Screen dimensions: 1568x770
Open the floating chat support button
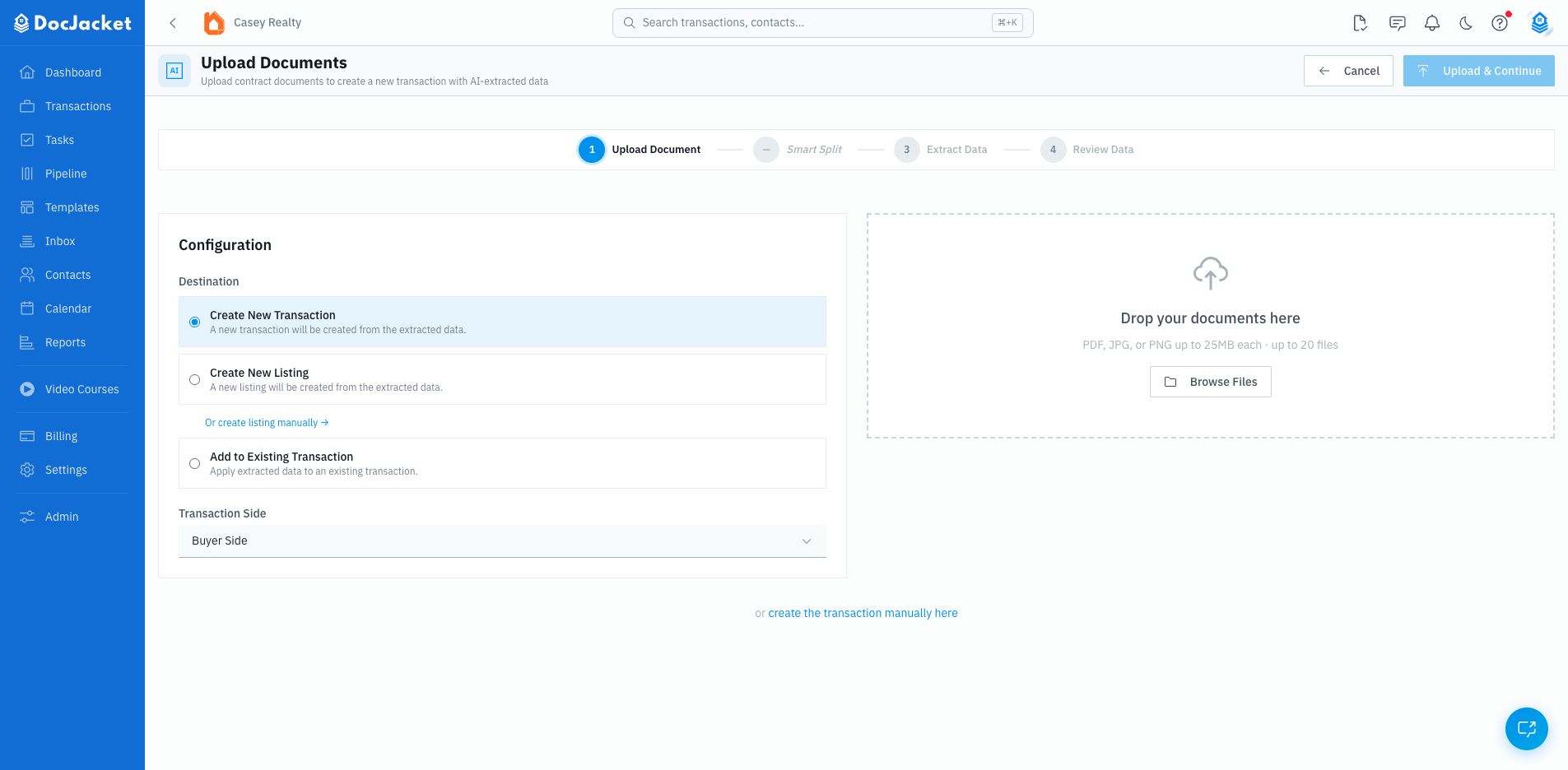(x=1527, y=729)
